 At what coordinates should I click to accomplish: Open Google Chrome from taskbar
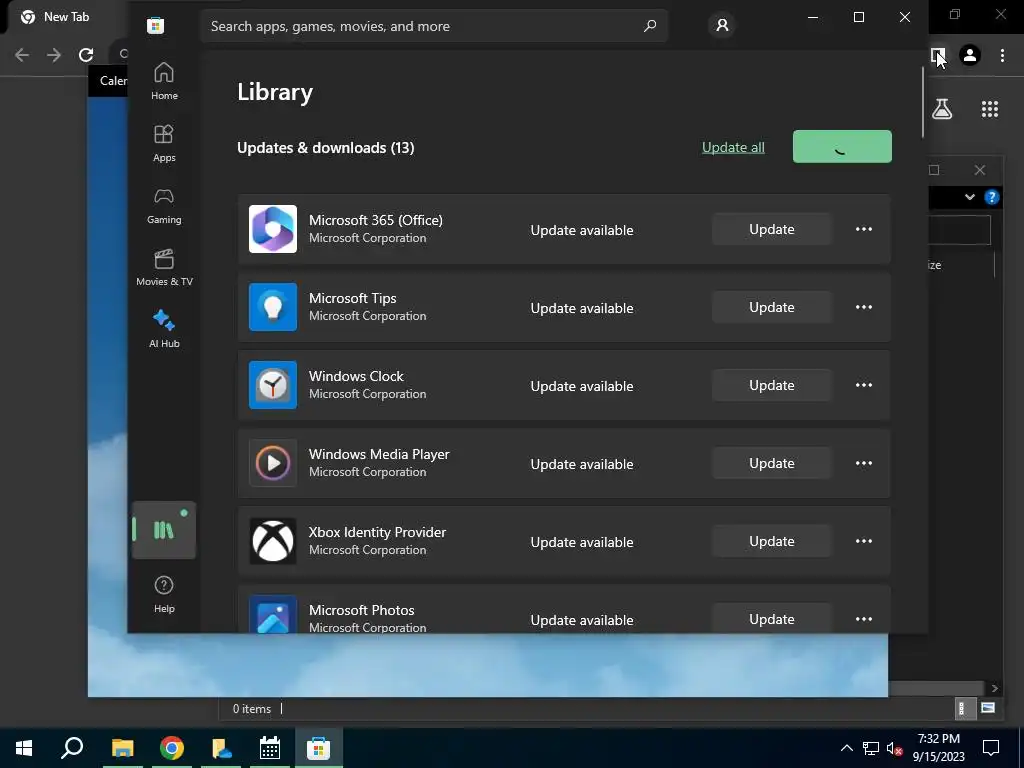(172, 748)
